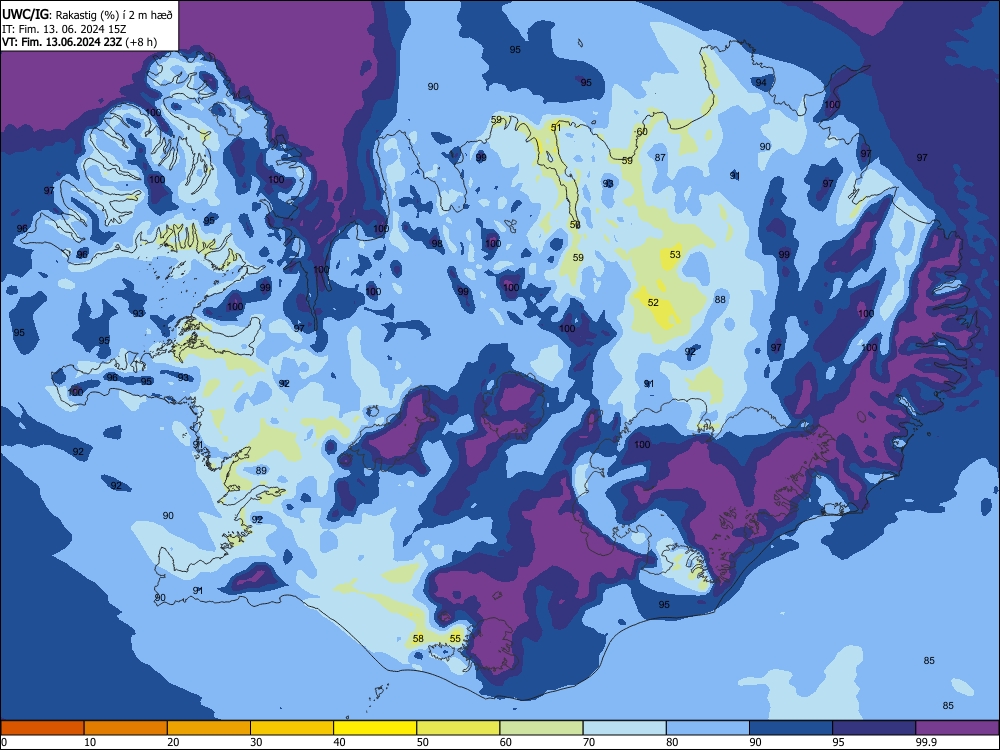
Task: Click the pale blue 70–80 legend swatch
Action: coord(624,728)
